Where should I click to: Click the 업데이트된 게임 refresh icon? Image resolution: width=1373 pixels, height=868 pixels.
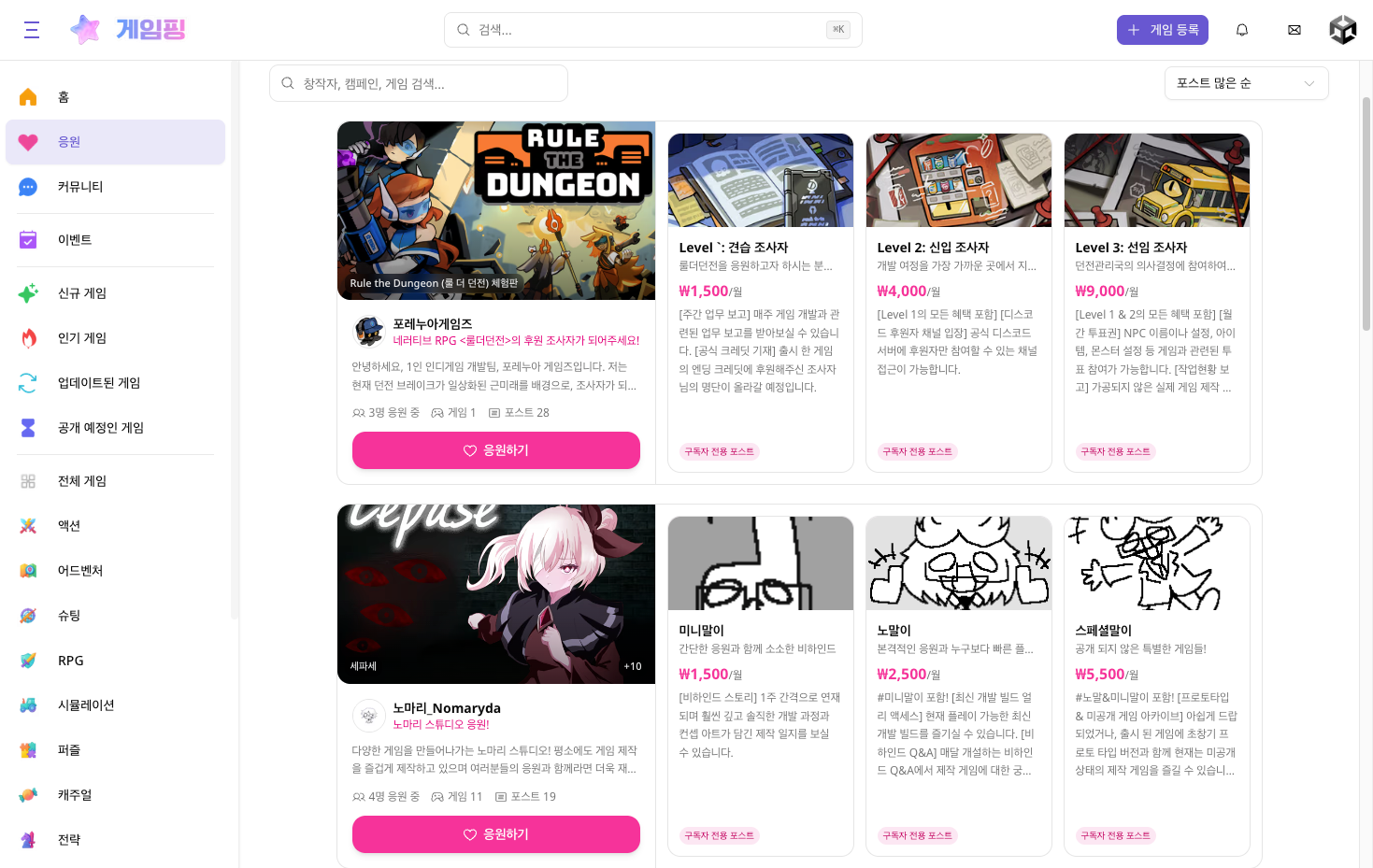(28, 382)
